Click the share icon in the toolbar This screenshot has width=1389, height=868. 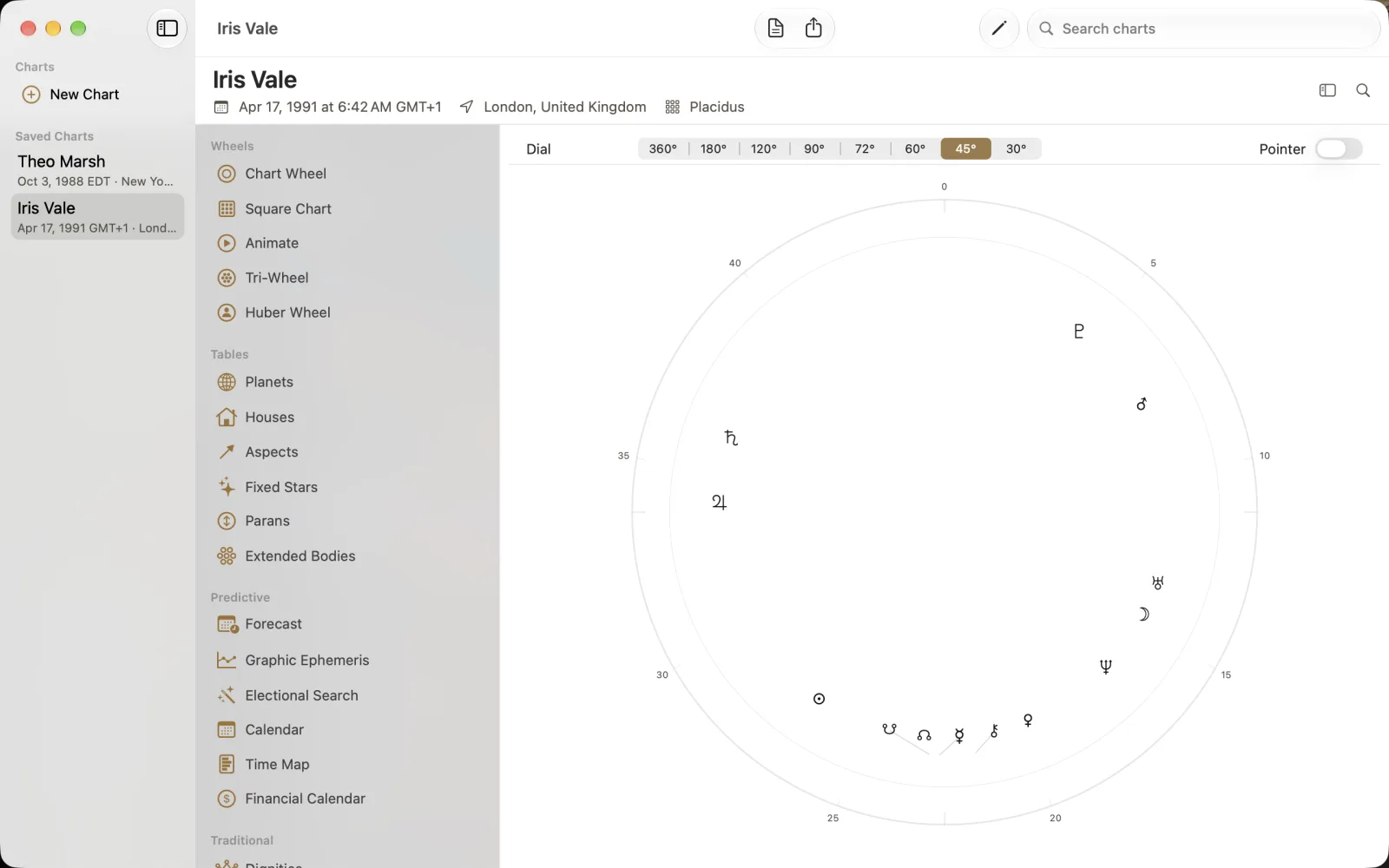click(x=813, y=29)
